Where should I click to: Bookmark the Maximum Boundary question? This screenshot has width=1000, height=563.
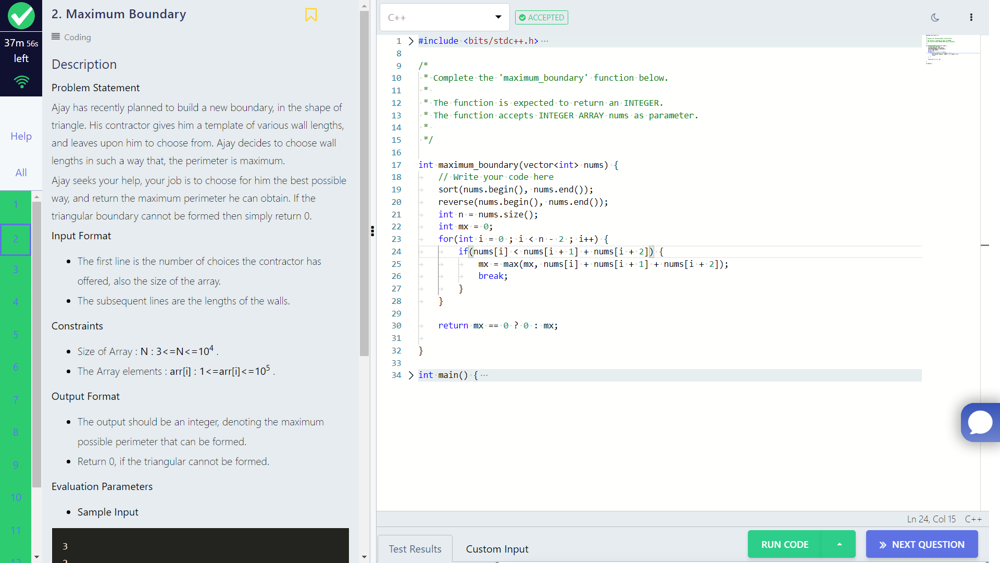pos(311,14)
